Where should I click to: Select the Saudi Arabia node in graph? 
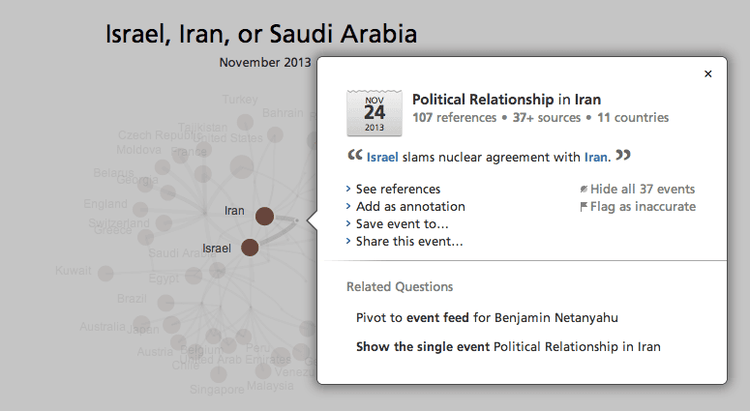tap(181, 254)
